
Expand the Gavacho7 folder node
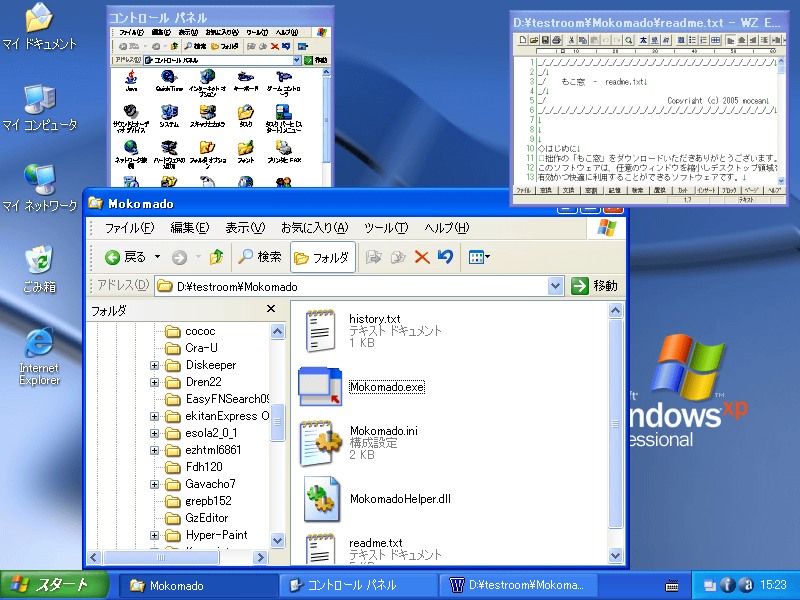click(x=154, y=484)
